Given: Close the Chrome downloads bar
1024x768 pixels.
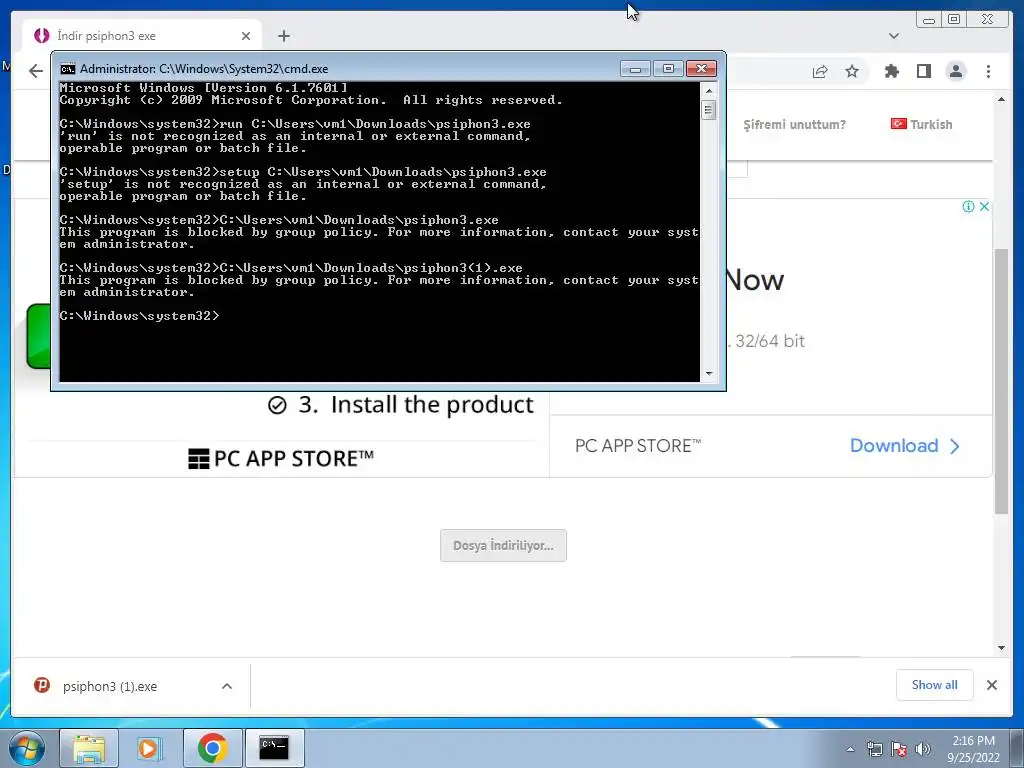Looking at the screenshot, I should click(x=991, y=685).
